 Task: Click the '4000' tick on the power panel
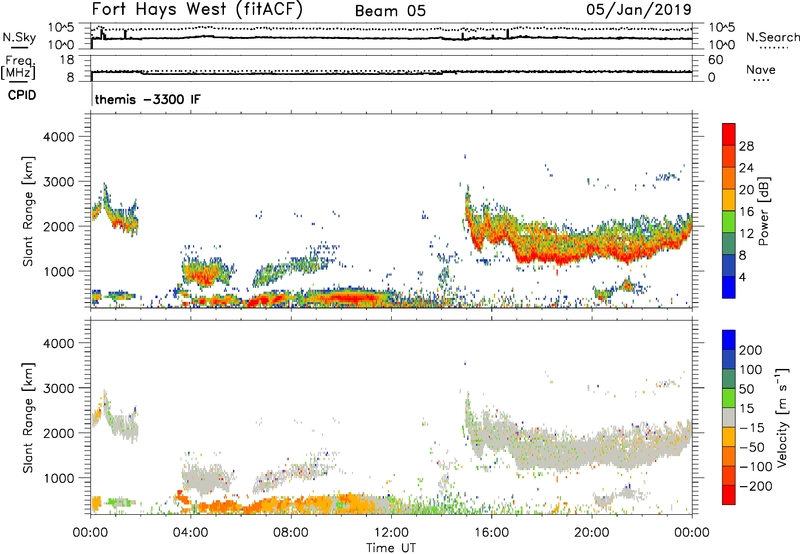pyautogui.click(x=58, y=137)
